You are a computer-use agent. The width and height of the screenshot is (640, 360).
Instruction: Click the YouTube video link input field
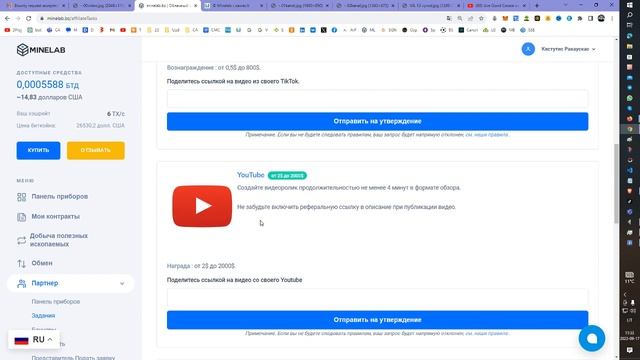pos(378,298)
